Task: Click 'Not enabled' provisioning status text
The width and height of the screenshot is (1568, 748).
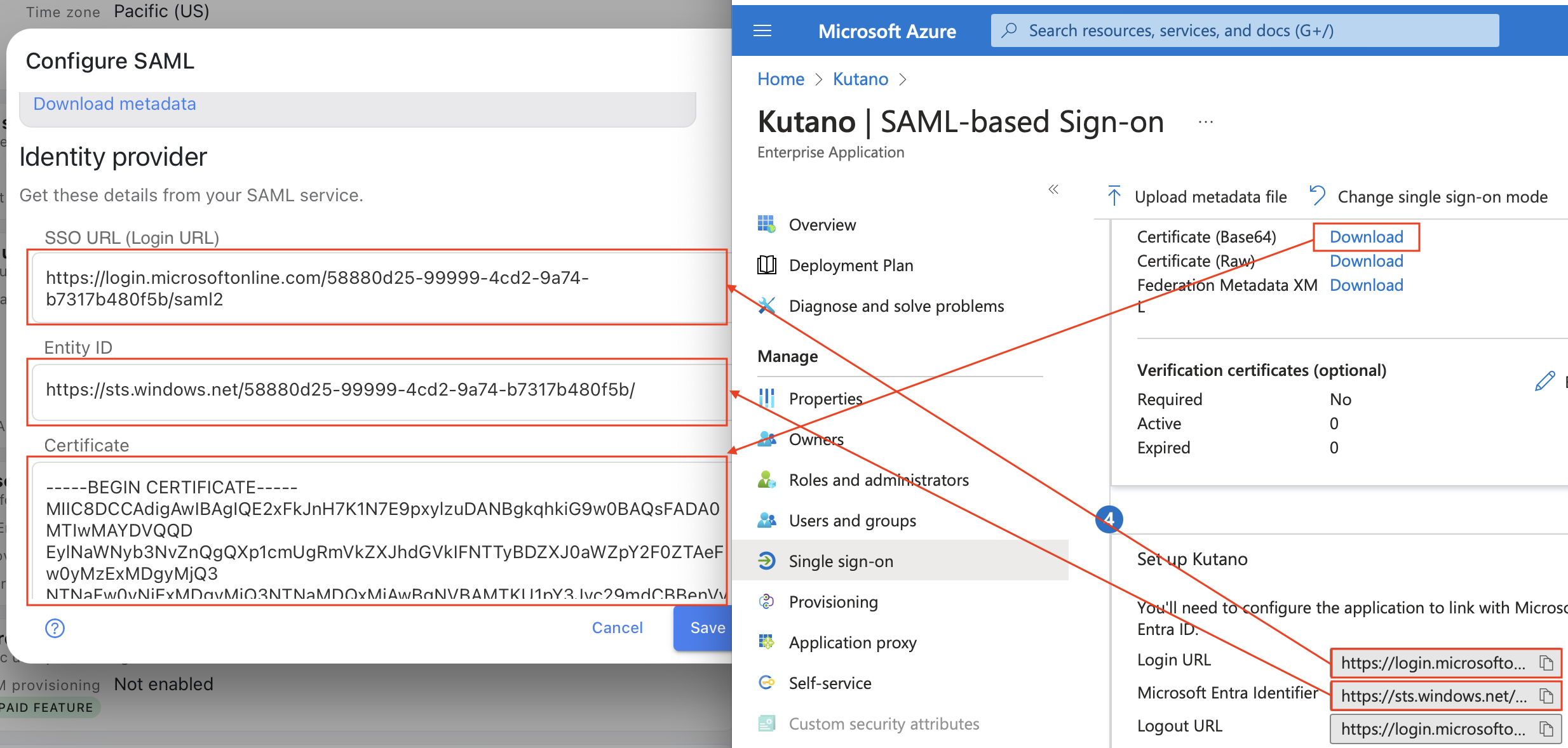Action: coord(163,684)
